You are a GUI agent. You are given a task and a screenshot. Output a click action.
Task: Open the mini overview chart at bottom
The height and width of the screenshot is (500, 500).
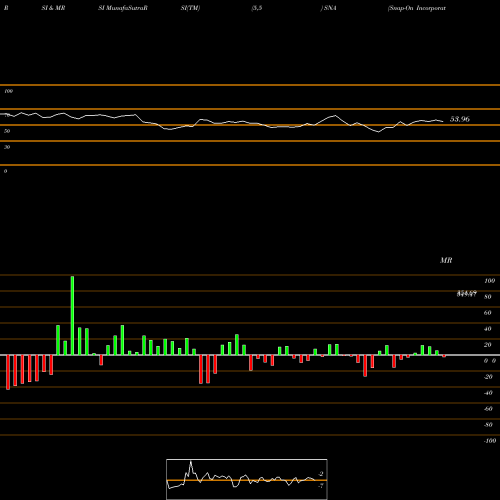coord(247,479)
